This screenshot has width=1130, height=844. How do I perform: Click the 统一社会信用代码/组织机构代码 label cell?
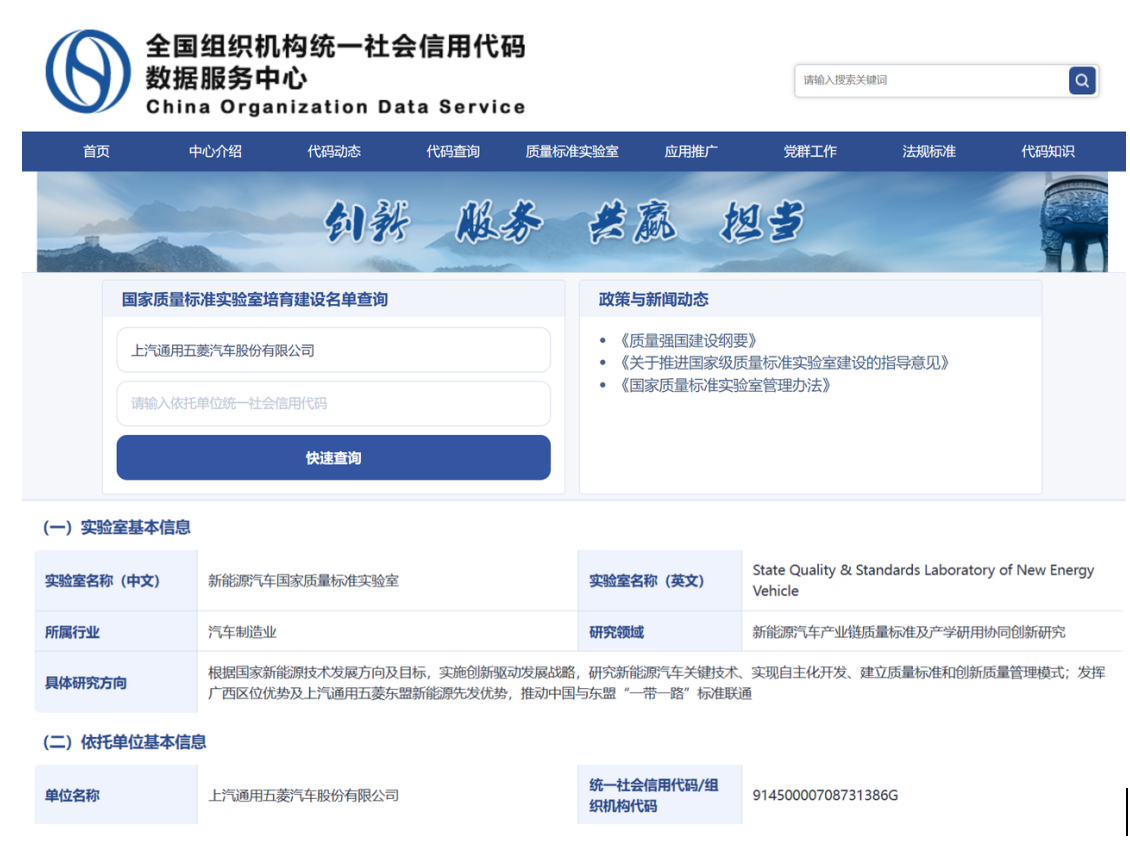(660, 795)
